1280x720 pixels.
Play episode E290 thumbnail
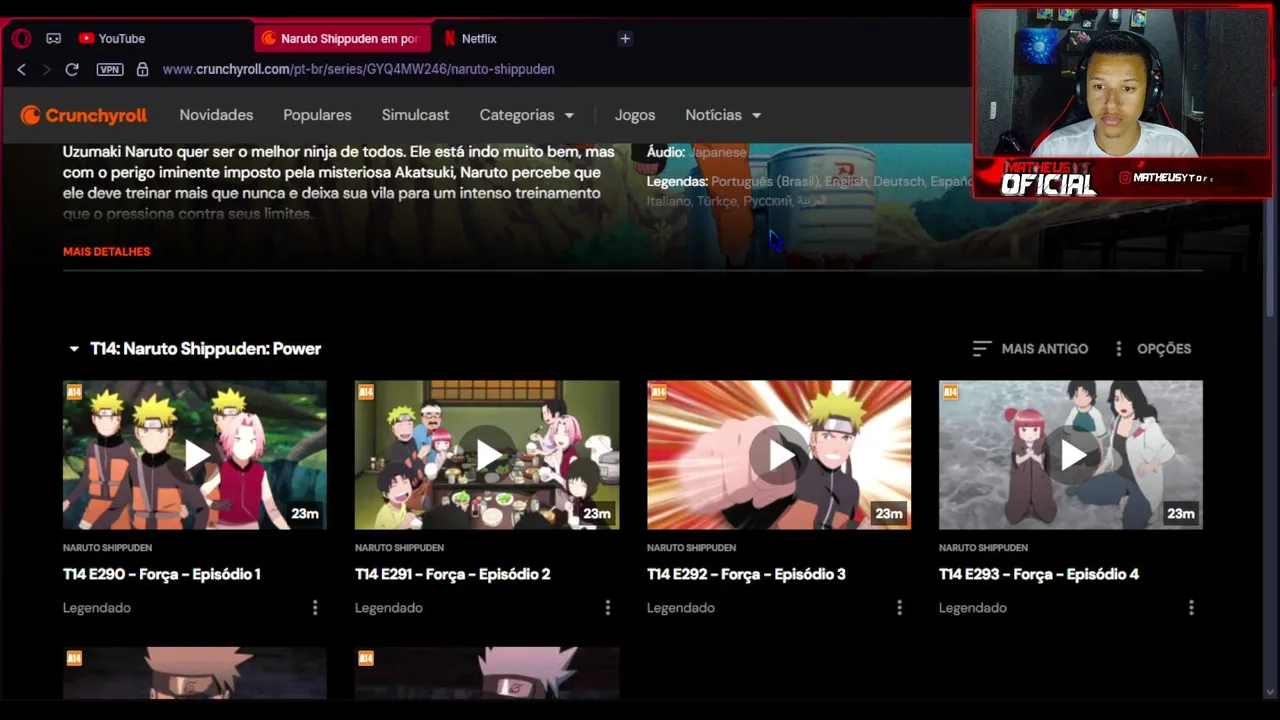tap(195, 455)
